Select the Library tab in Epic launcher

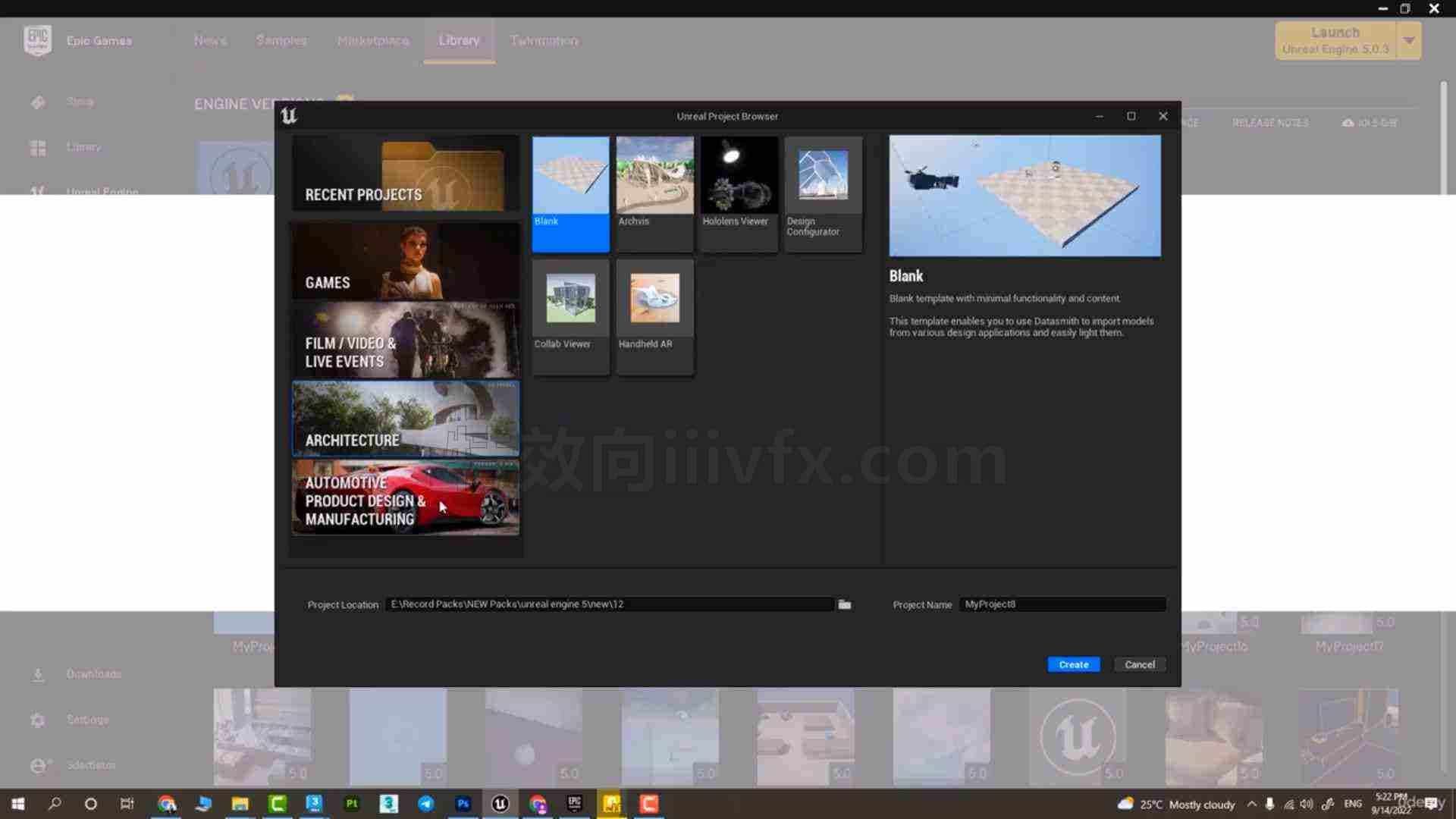pos(459,40)
